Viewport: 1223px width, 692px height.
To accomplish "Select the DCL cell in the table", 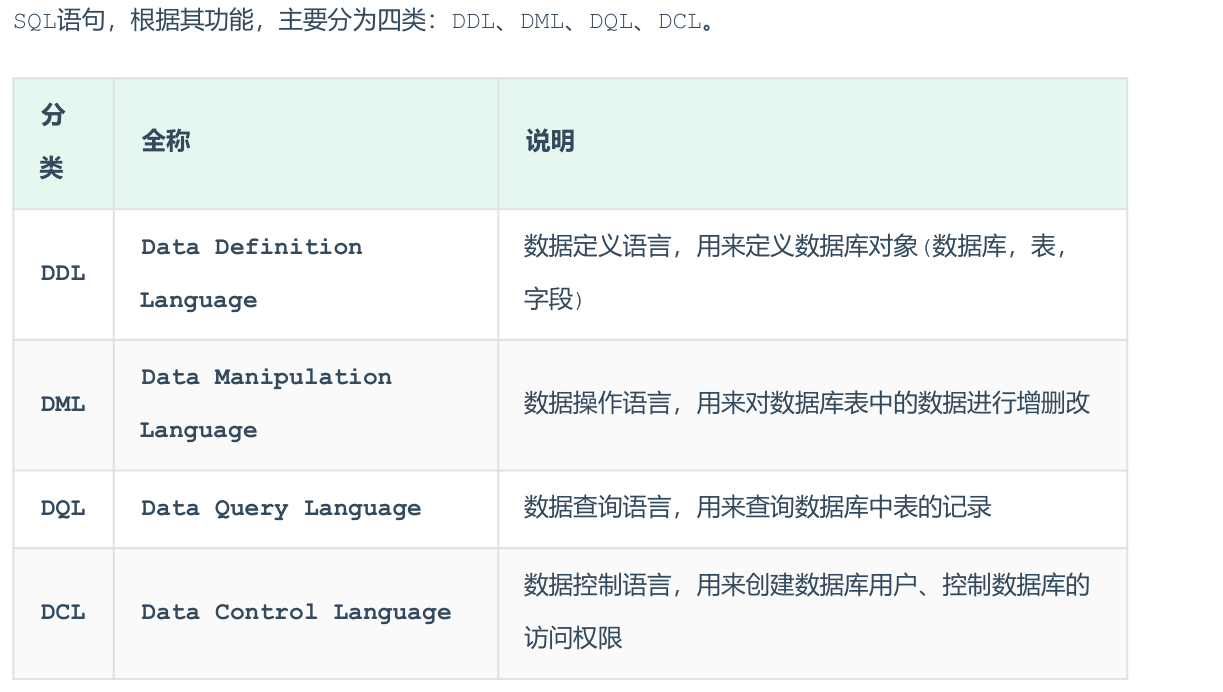I will coord(63,613).
